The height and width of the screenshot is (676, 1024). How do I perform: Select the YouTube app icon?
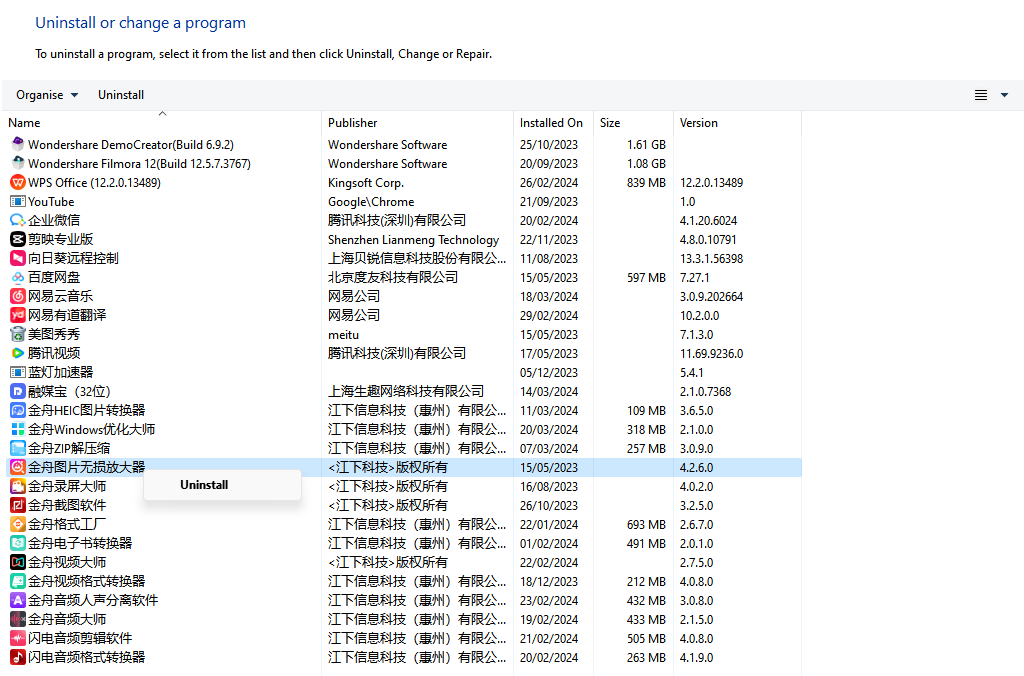17,201
